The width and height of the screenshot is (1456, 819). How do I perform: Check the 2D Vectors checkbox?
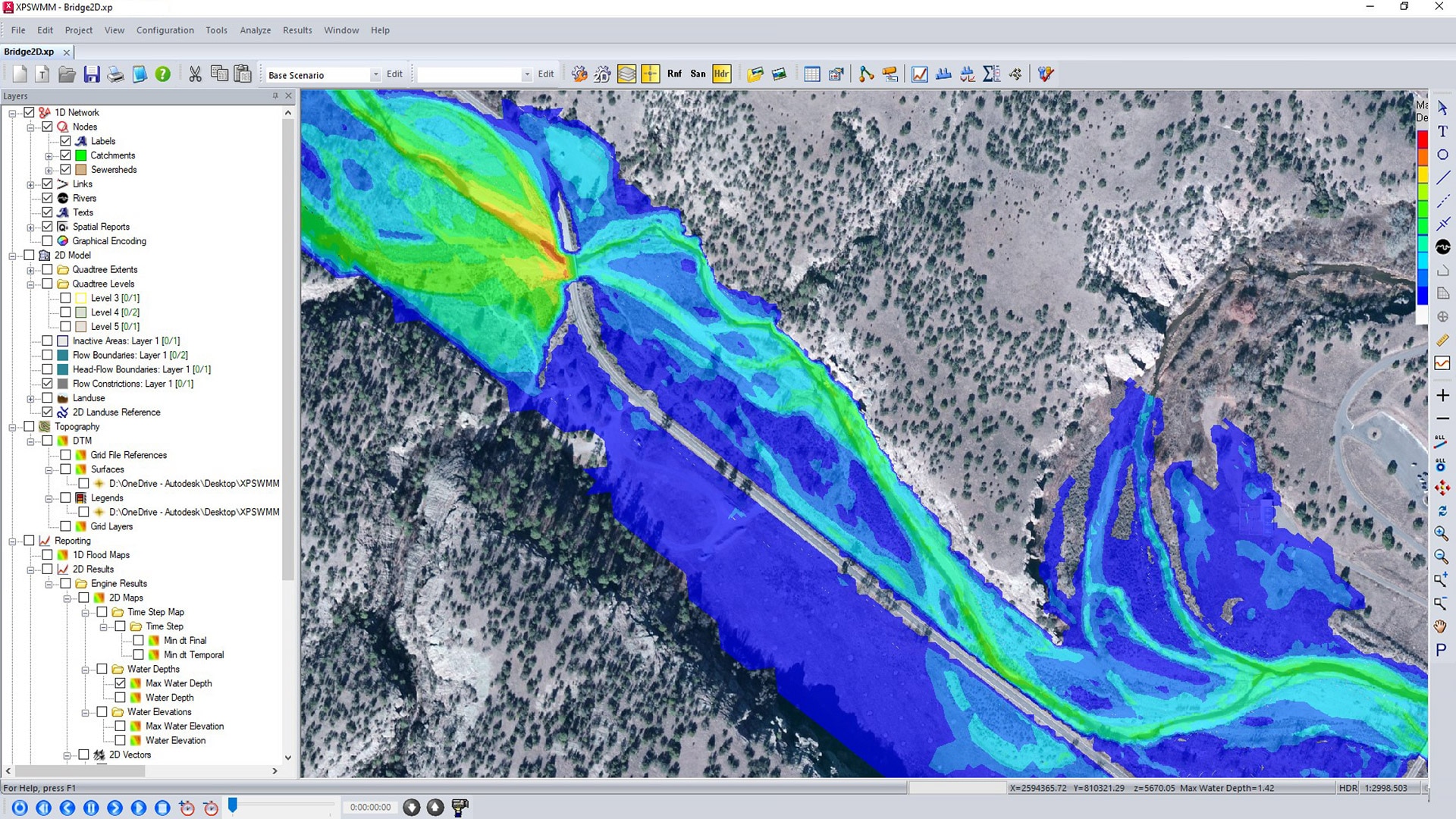83,755
